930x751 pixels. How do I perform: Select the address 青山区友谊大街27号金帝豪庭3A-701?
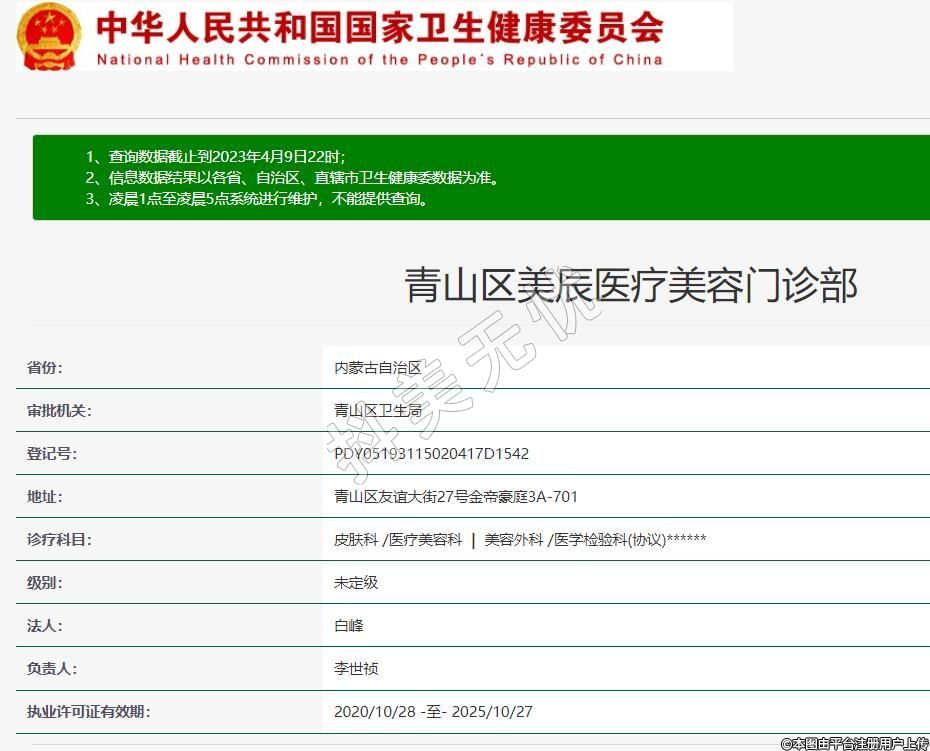coord(456,497)
